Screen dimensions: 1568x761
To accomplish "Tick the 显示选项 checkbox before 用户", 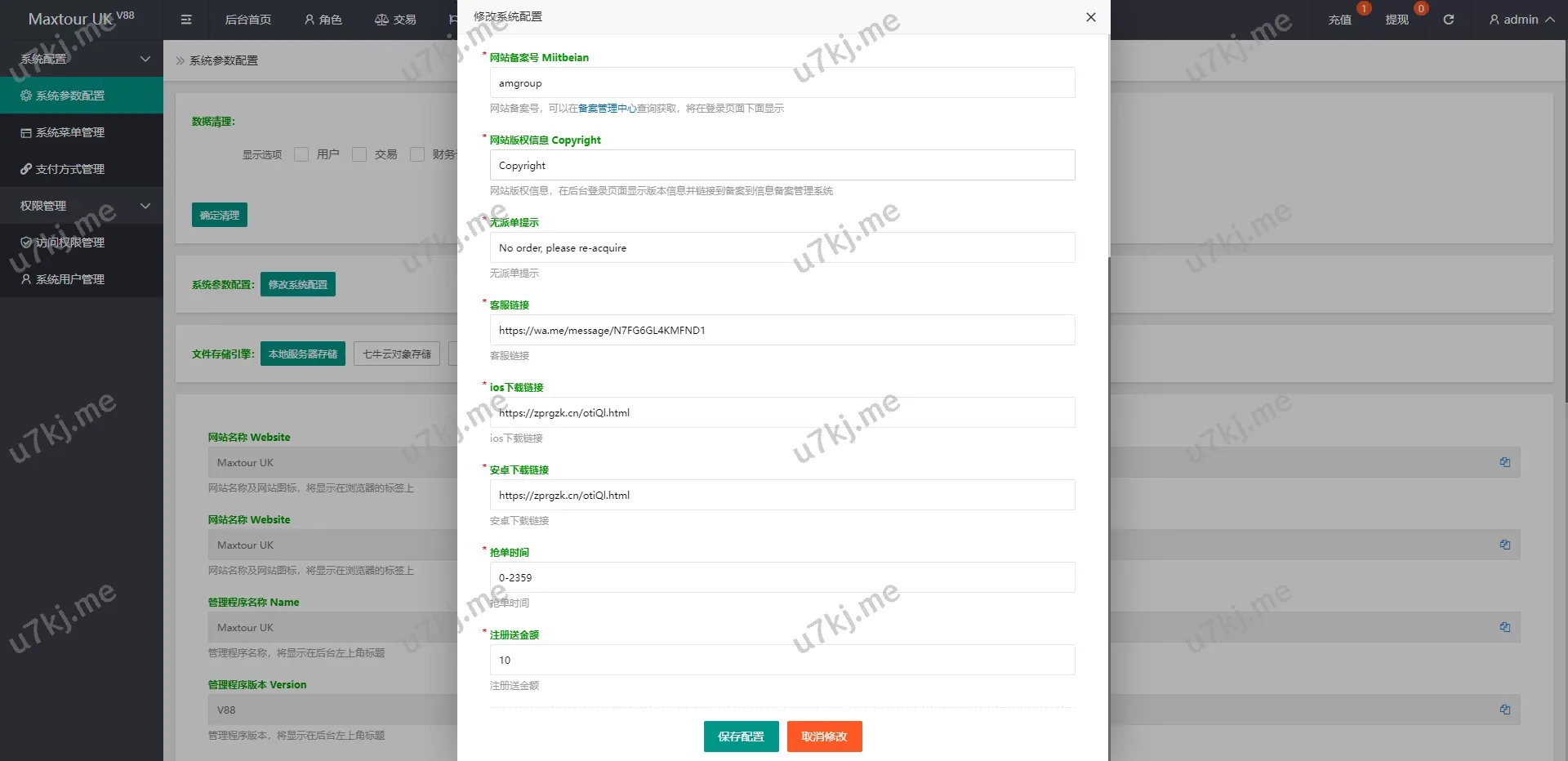I will coord(301,154).
